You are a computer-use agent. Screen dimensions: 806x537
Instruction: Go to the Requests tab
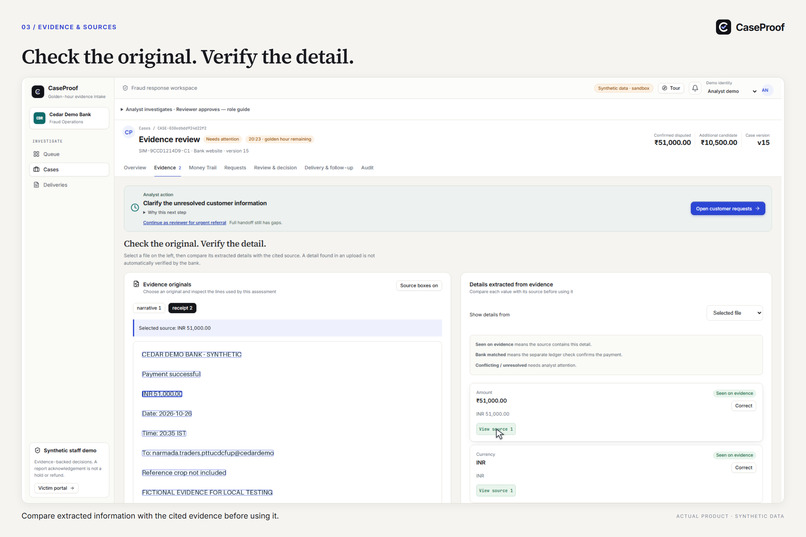click(x=235, y=168)
